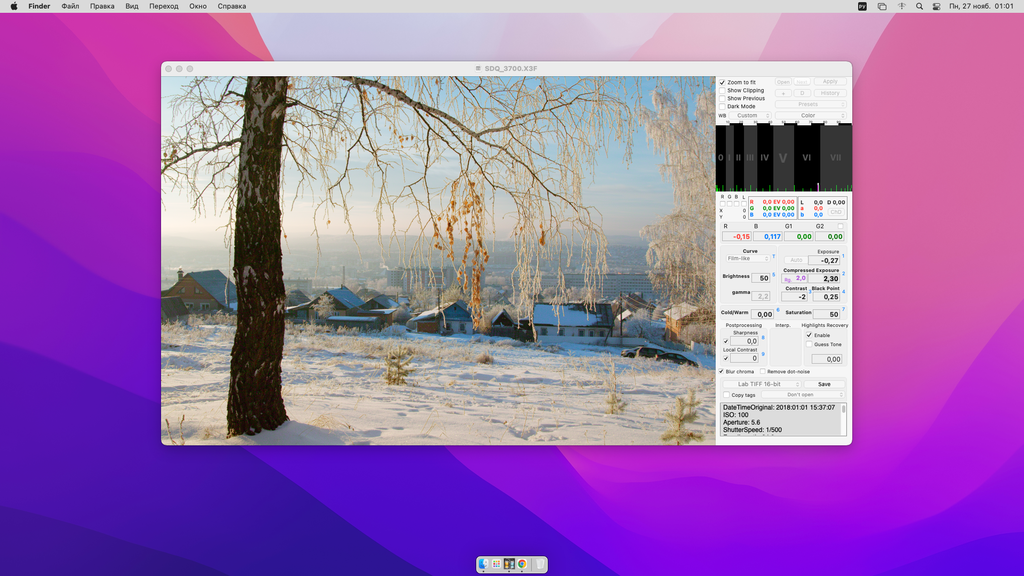1024x576 pixels.
Task: Enable Show Clipping checkbox
Action: tap(723, 90)
